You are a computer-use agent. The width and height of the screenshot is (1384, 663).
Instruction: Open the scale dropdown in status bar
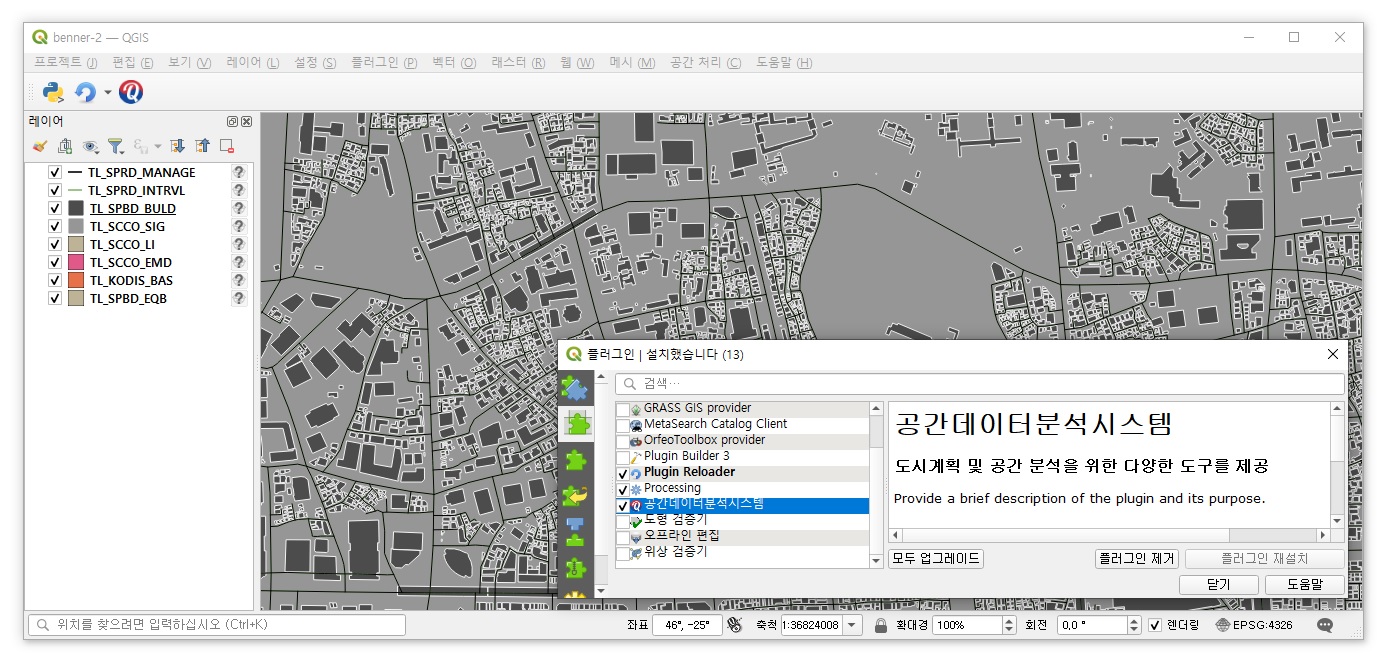point(852,625)
